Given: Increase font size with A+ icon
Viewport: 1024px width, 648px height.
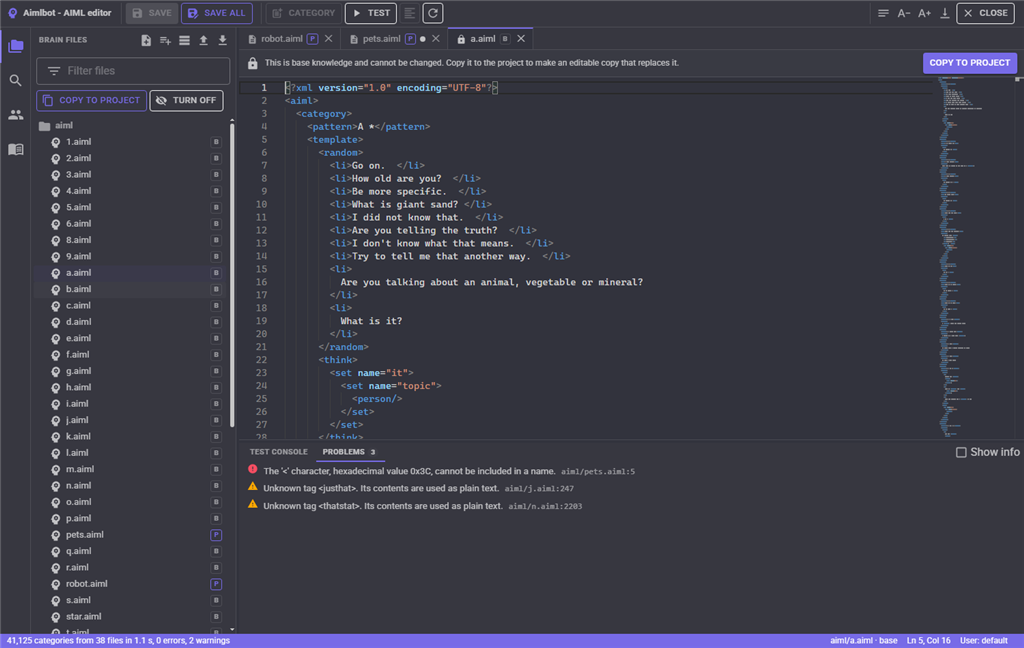Looking at the screenshot, I should 924,13.
